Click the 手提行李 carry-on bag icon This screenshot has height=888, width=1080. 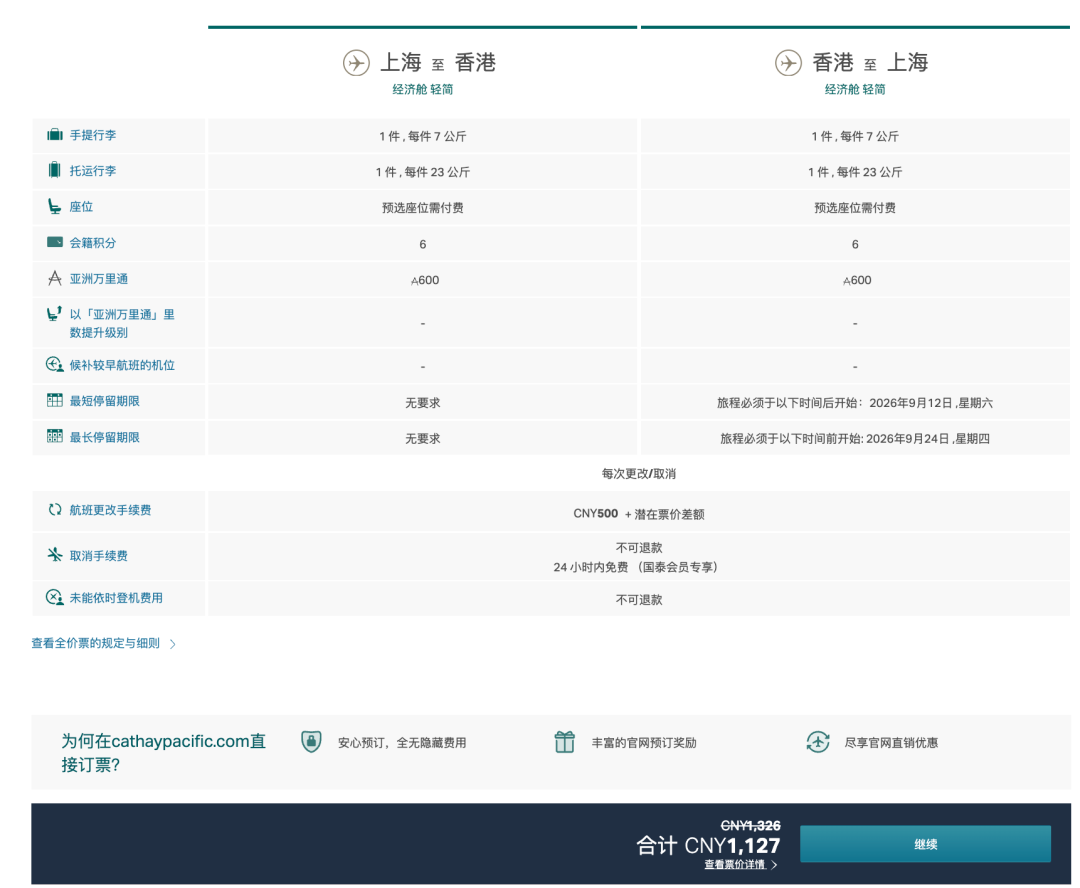[54, 134]
